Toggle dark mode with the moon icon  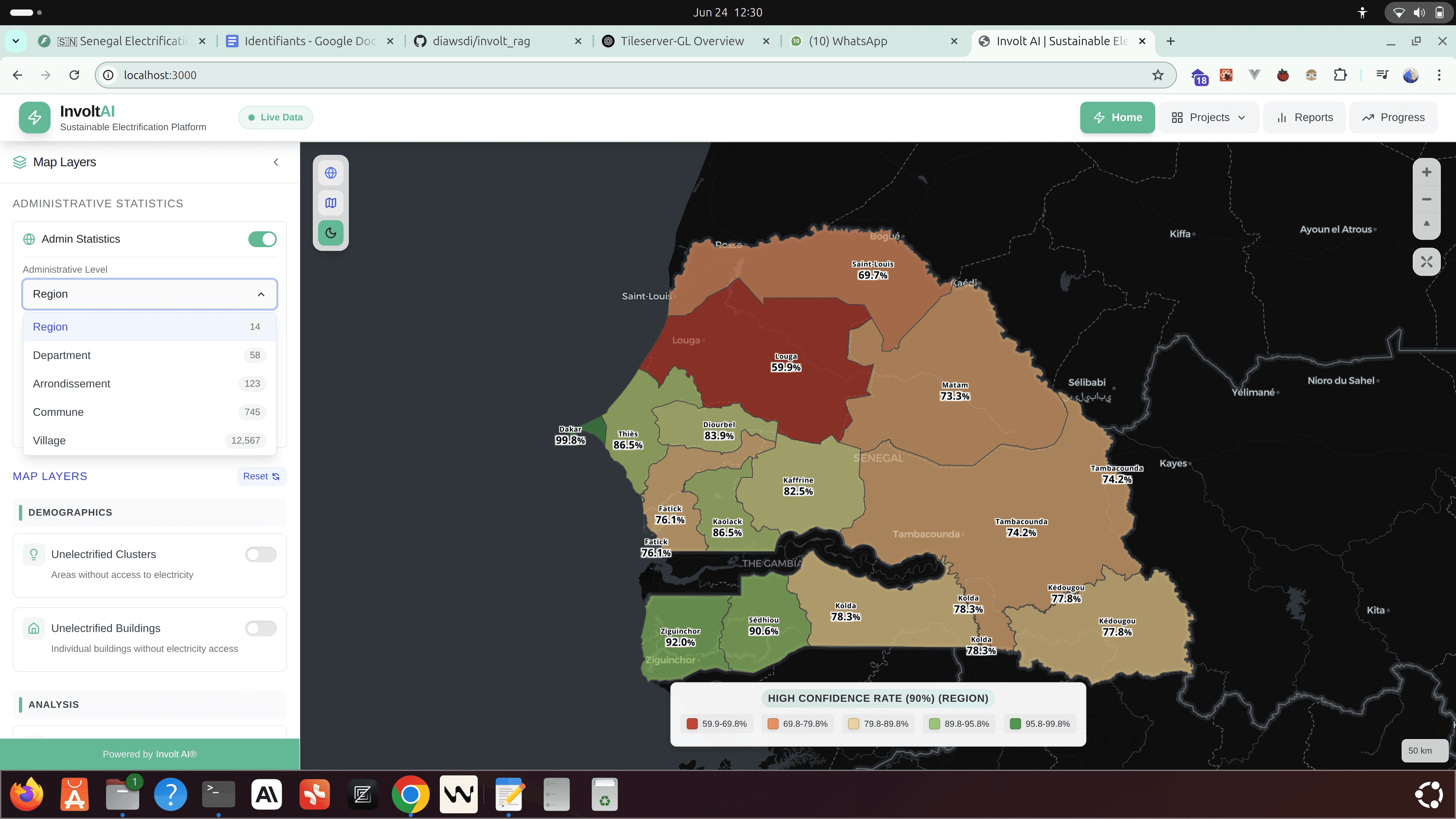click(331, 233)
